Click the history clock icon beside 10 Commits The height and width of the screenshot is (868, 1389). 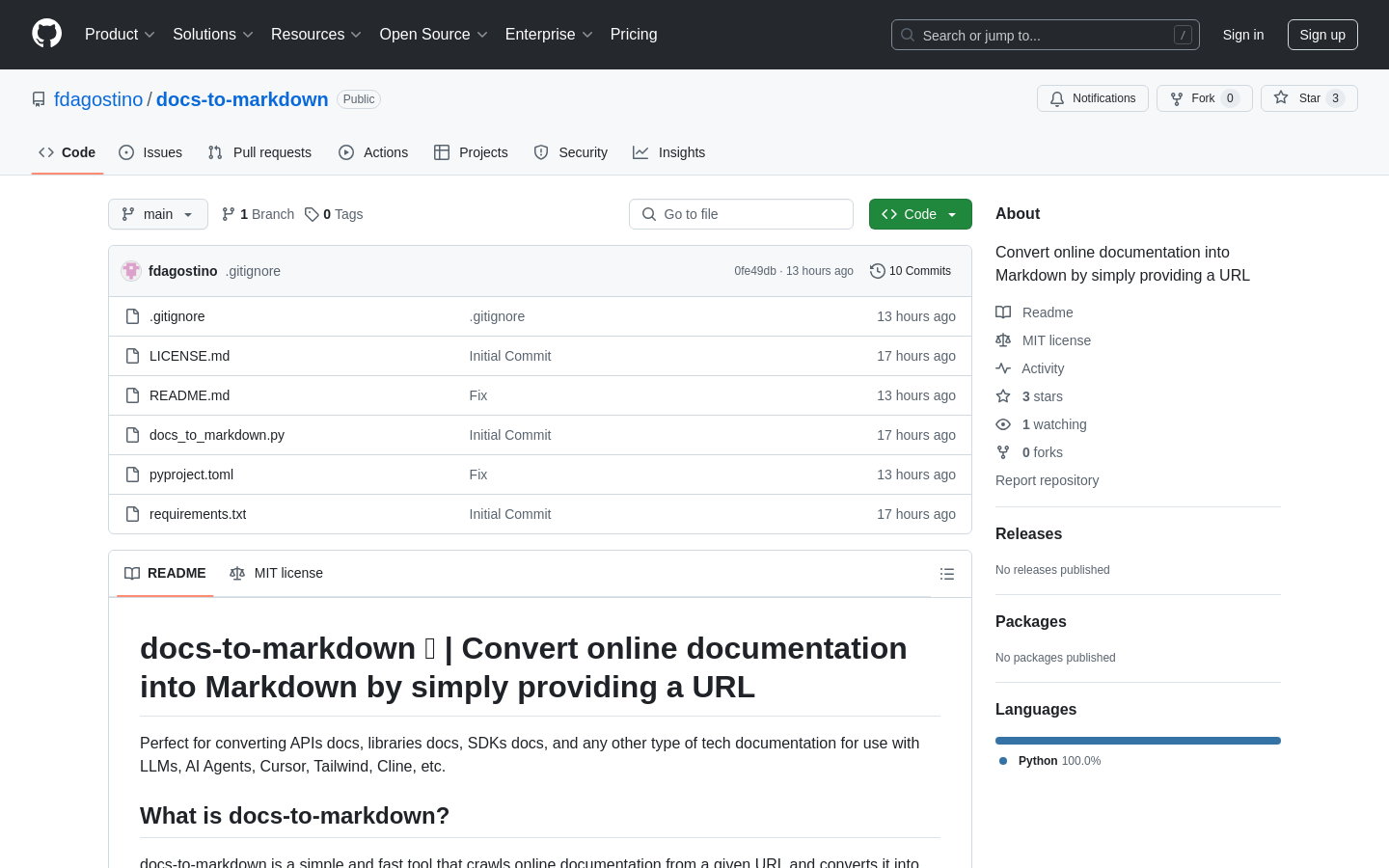pyautogui.click(x=878, y=271)
